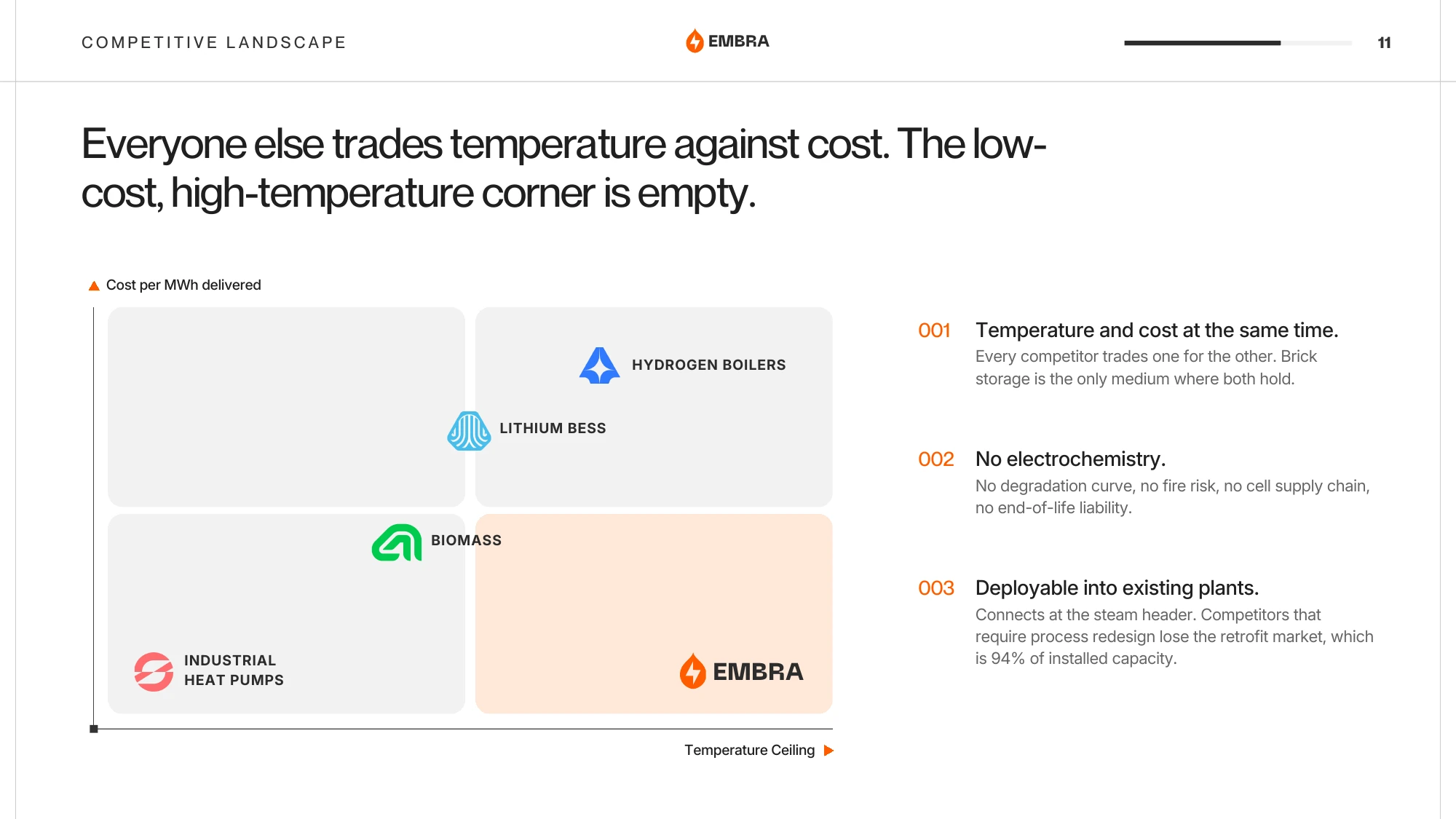Click the page number 11
Image resolution: width=1456 pixels, height=819 pixels.
tap(1385, 43)
